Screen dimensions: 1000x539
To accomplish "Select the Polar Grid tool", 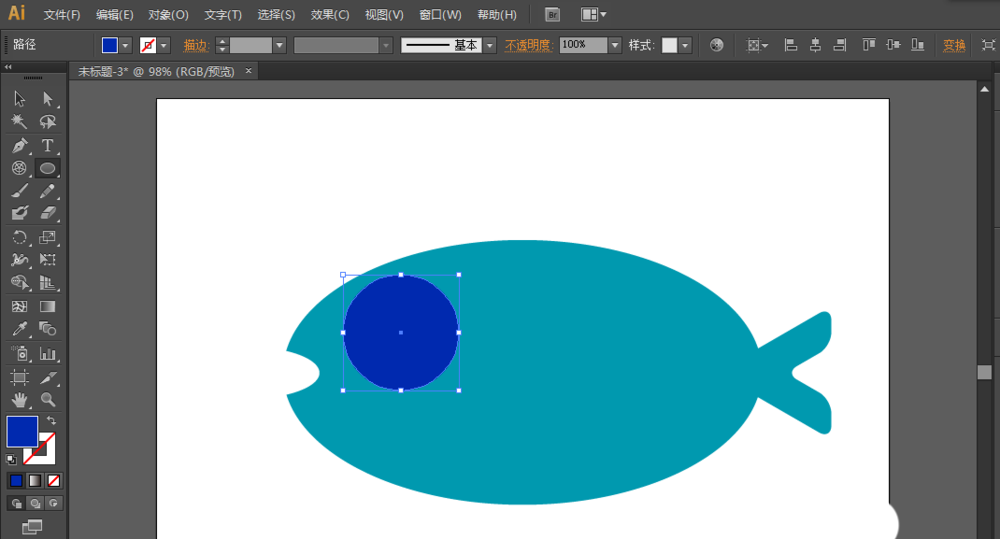I will click(20, 168).
